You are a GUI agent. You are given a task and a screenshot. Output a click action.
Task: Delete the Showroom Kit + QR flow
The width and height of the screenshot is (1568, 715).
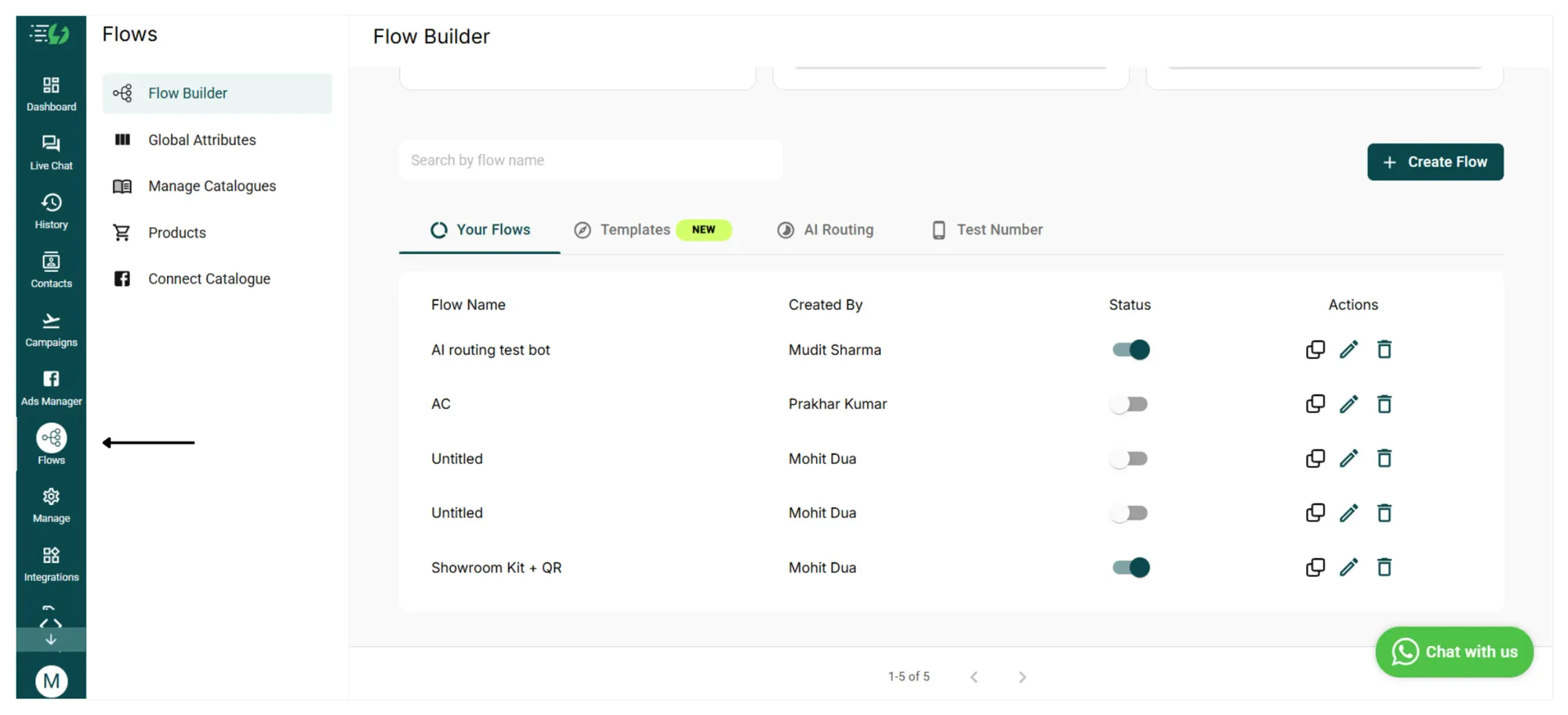click(x=1384, y=568)
